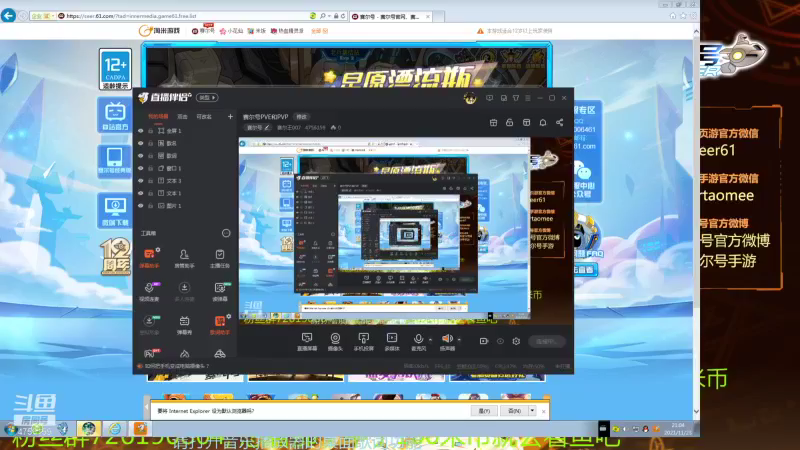Open the 弹幕秀 danmaku show tool
The width and height of the screenshot is (800, 450).
[184, 324]
